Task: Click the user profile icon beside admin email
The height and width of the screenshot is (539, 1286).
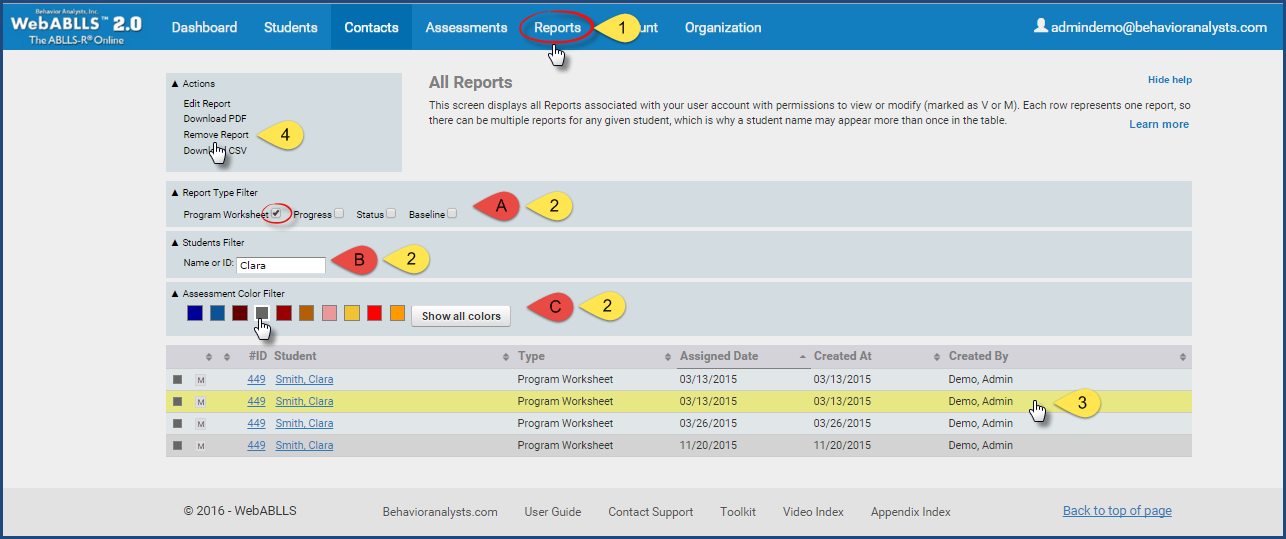Action: point(1040,27)
